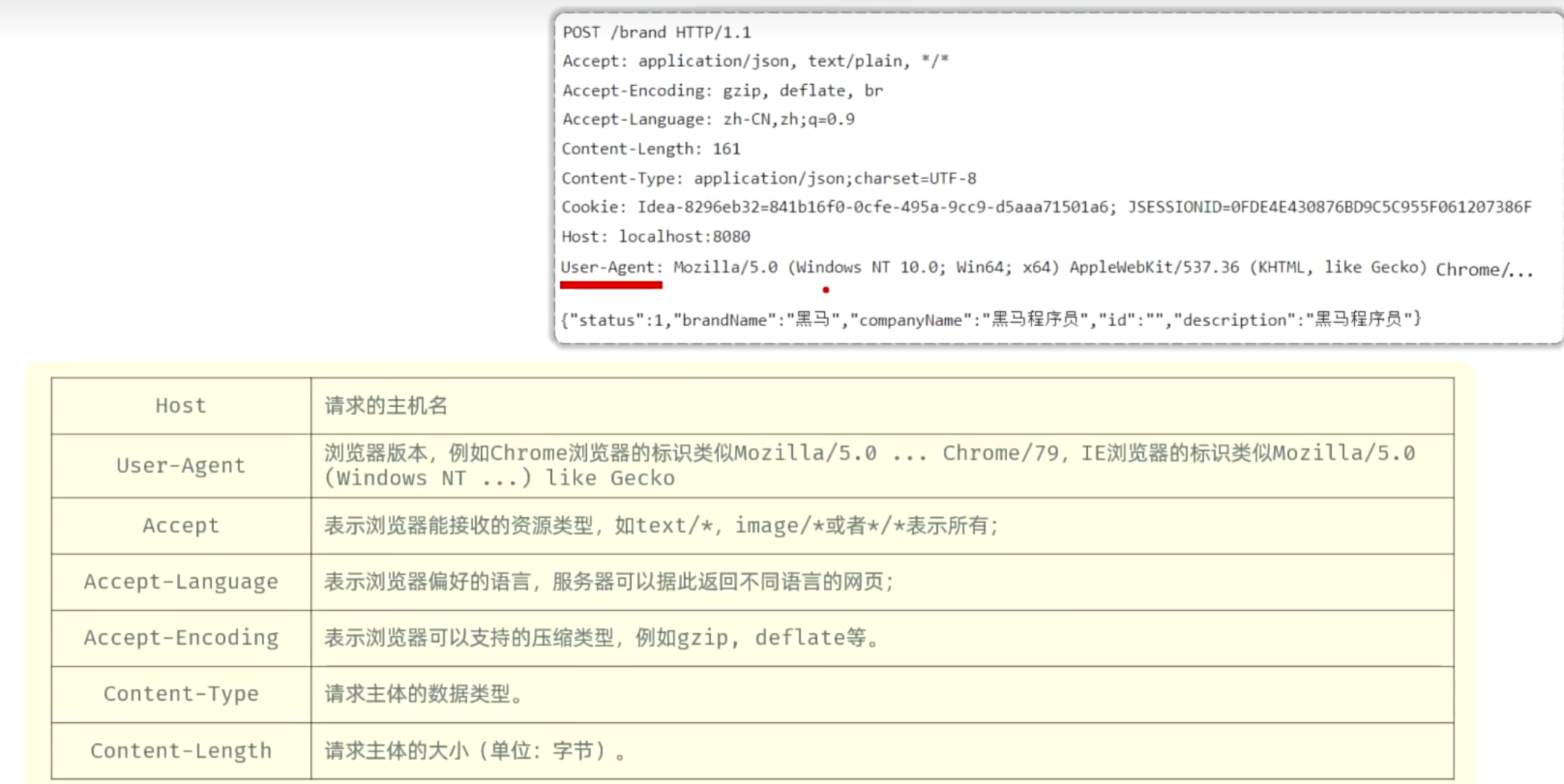Click the description mentioning gzip, deflate
1564x784 pixels.
pos(601,638)
